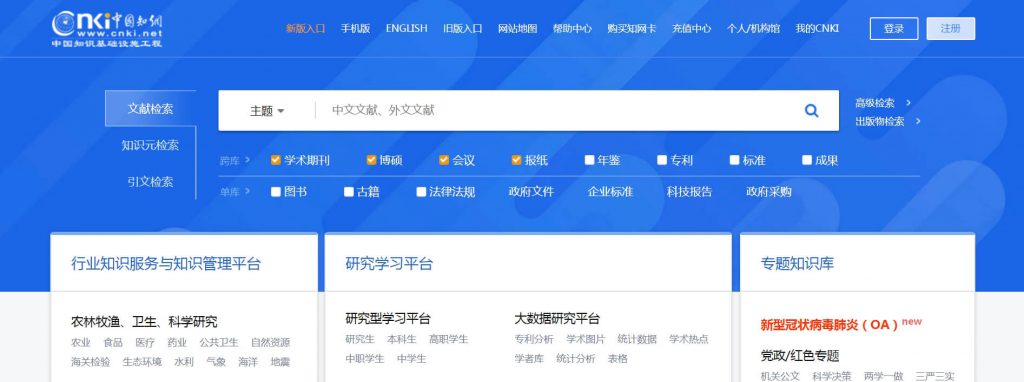The width and height of the screenshot is (1024, 382).
Task: Toggle the 会议 checkbox
Action: point(444,160)
